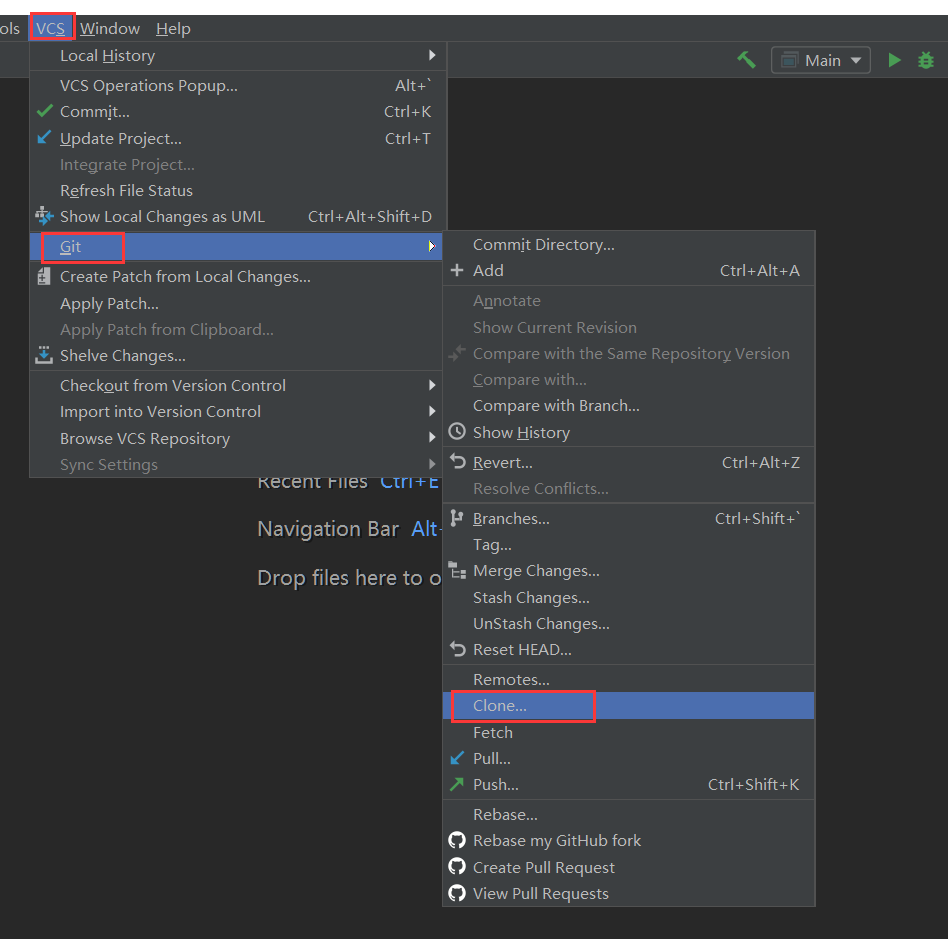Open the Window menu

pos(109,28)
